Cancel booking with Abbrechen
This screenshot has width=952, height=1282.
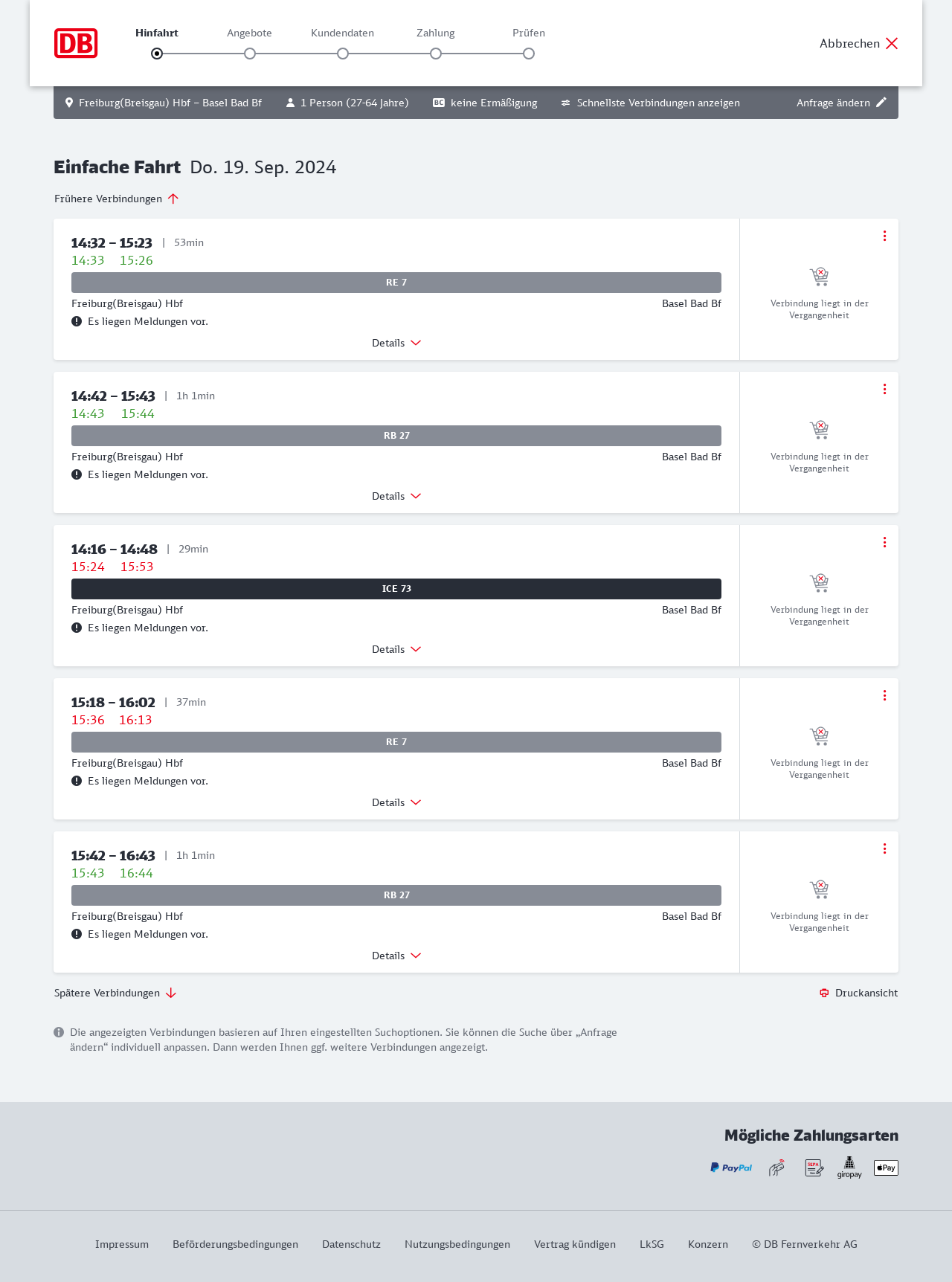click(x=858, y=43)
